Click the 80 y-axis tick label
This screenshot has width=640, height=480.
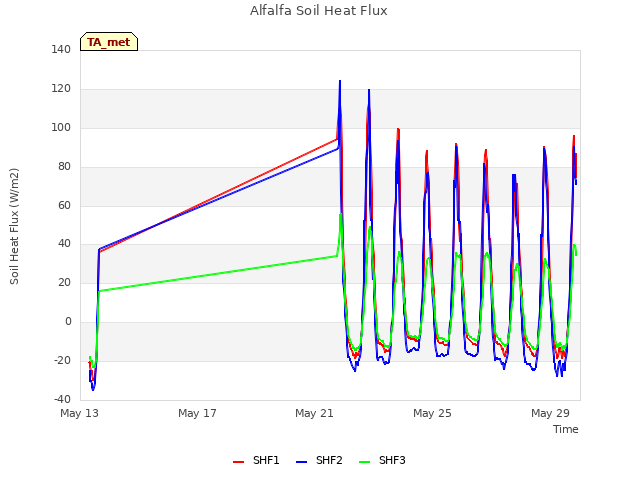pos(64,167)
